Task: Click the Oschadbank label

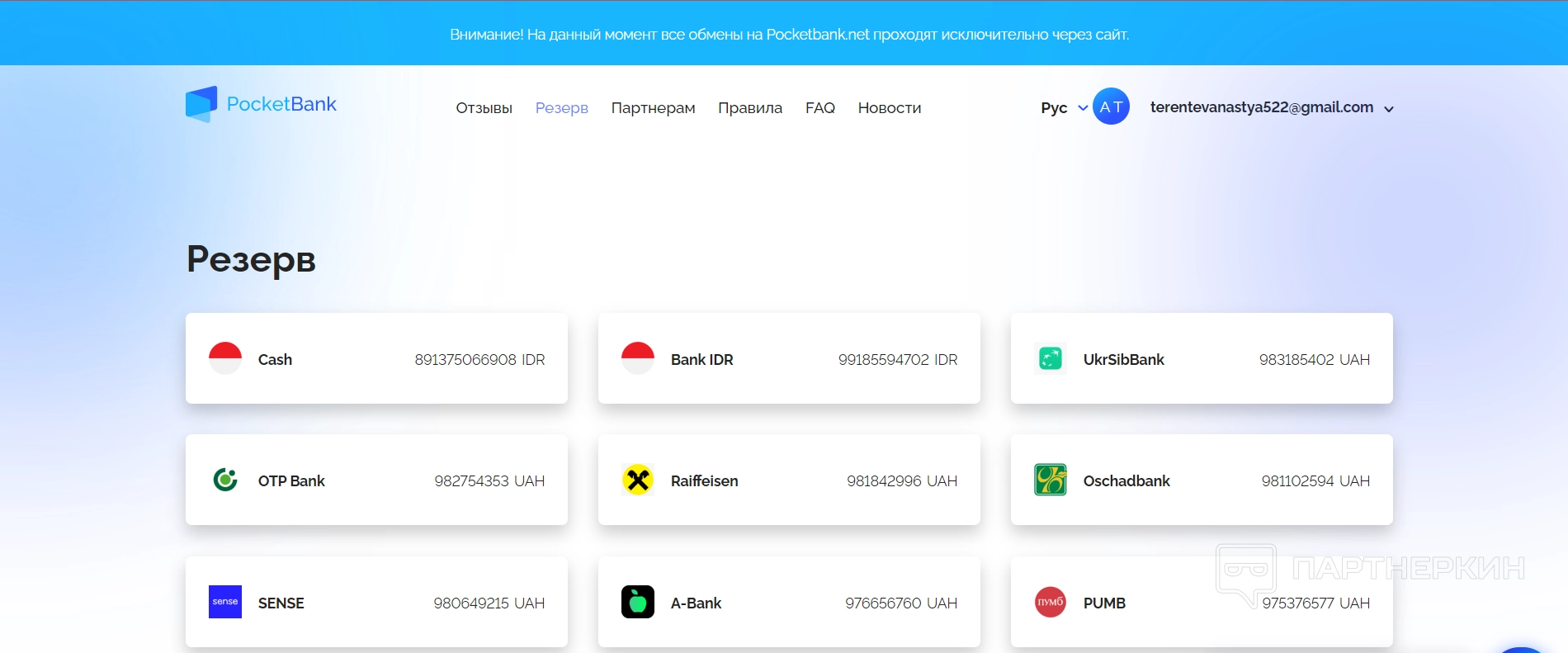Action: [x=1126, y=480]
